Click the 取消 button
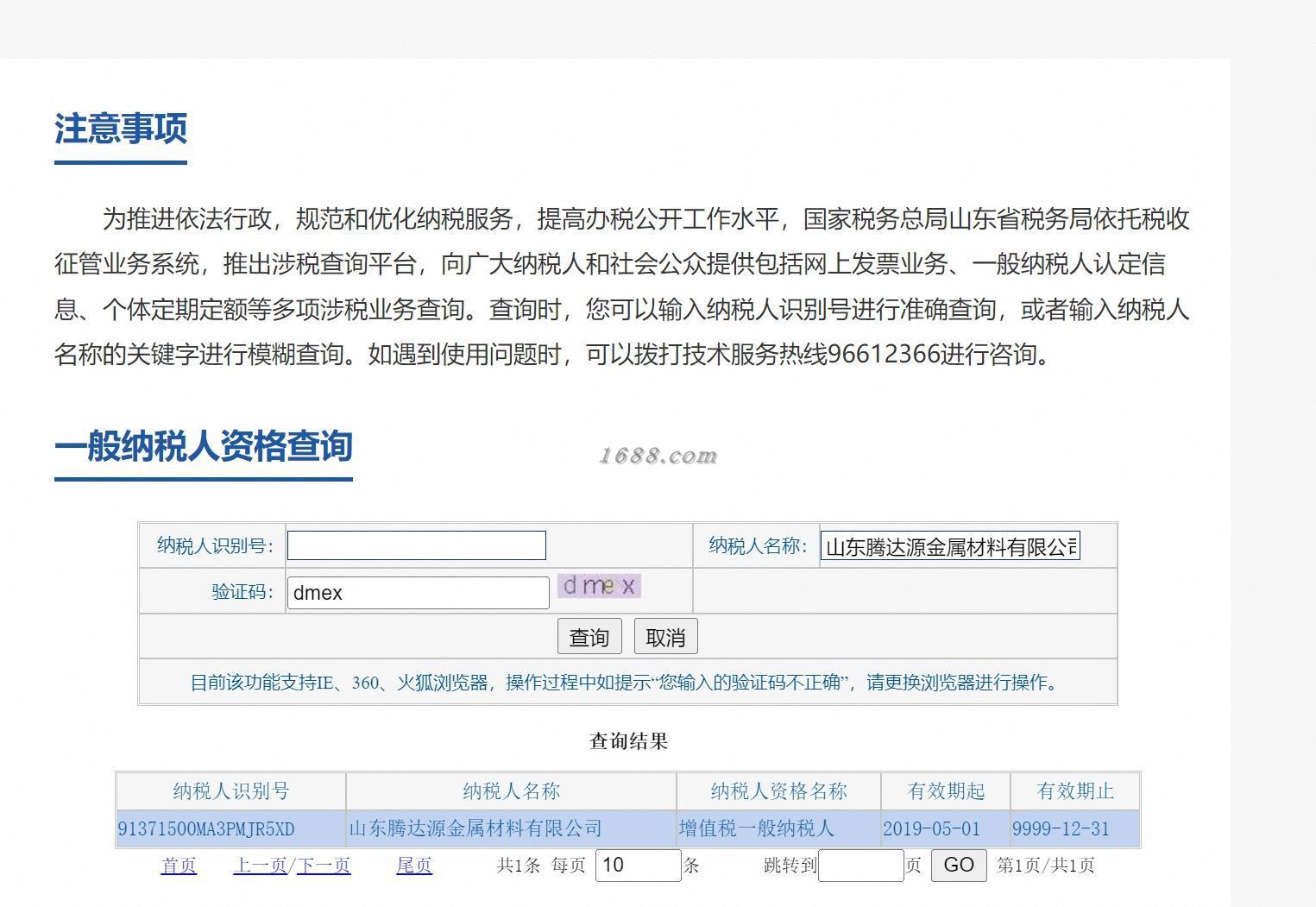The height and width of the screenshot is (907, 1316). [x=665, y=637]
